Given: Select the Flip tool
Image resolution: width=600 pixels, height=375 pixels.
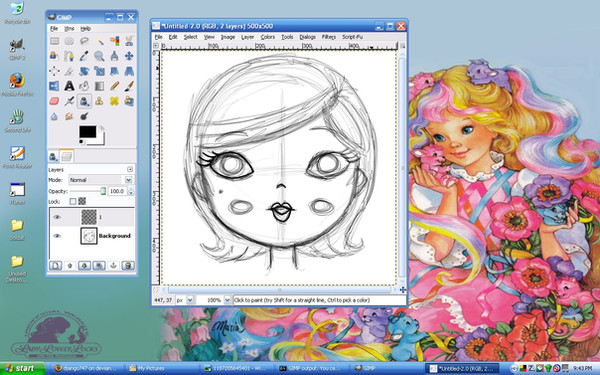Looking at the screenshot, I should click(54, 86).
